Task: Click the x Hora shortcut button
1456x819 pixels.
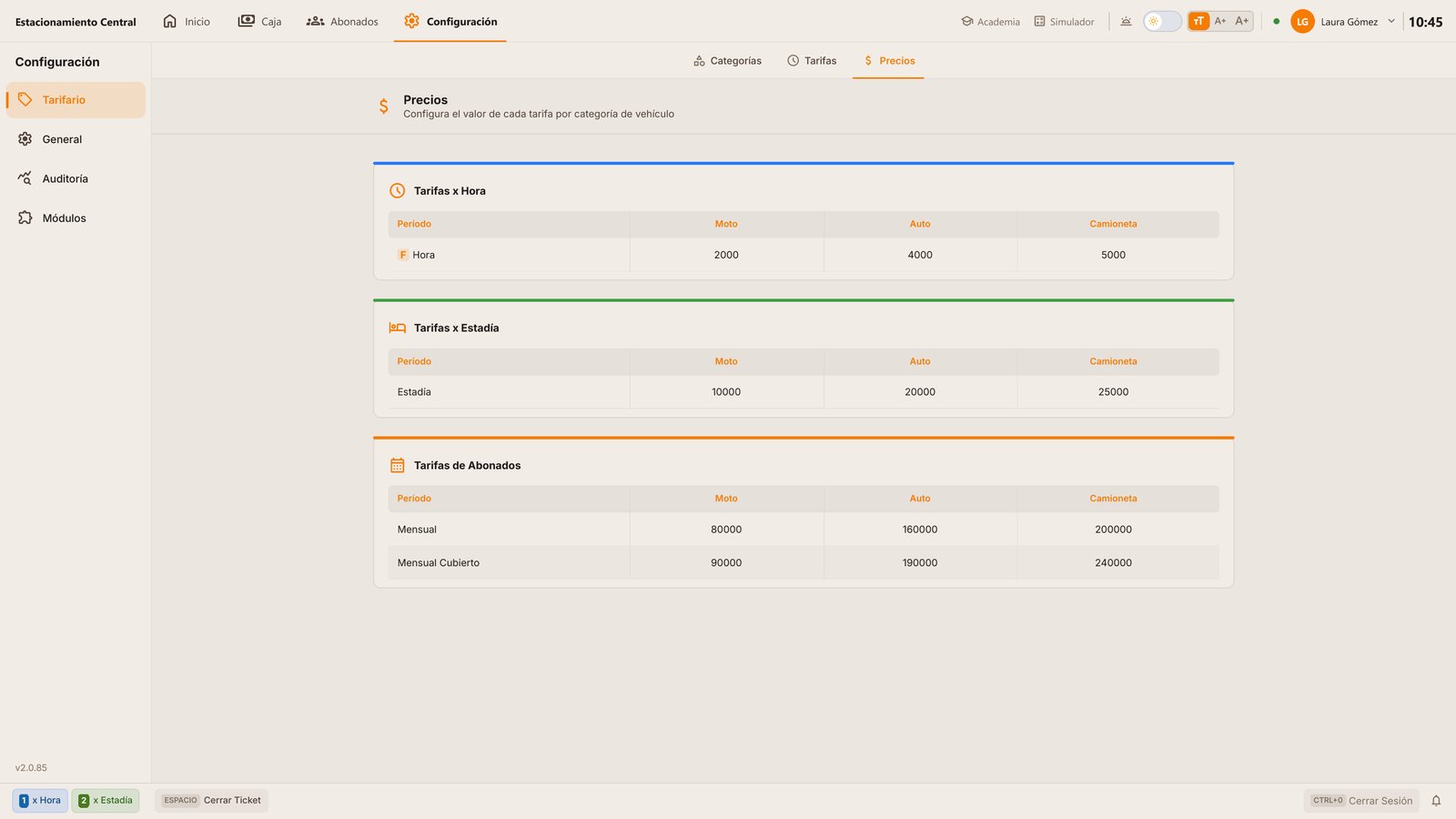Action: [40, 801]
